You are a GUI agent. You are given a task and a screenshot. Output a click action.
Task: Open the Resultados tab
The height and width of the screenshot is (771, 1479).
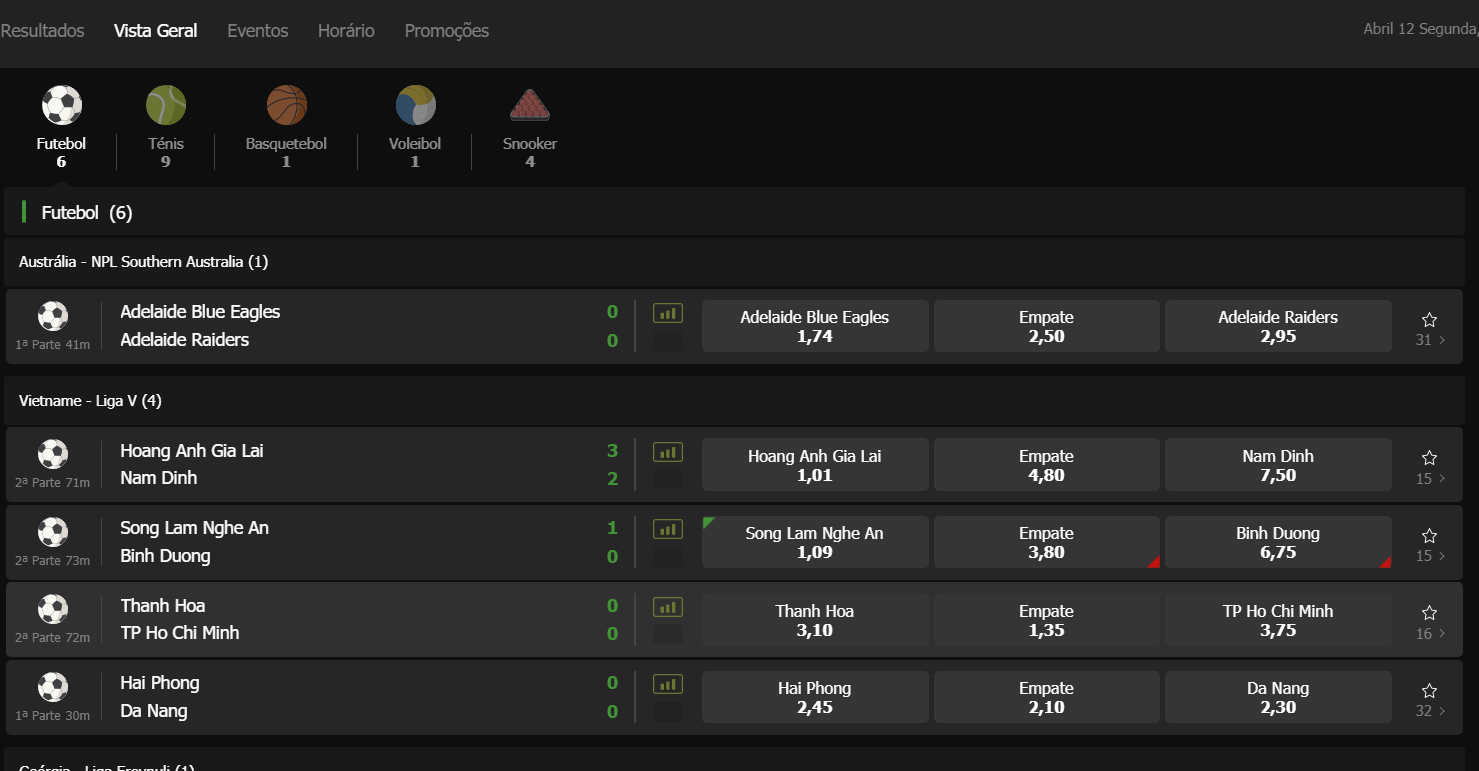42,31
